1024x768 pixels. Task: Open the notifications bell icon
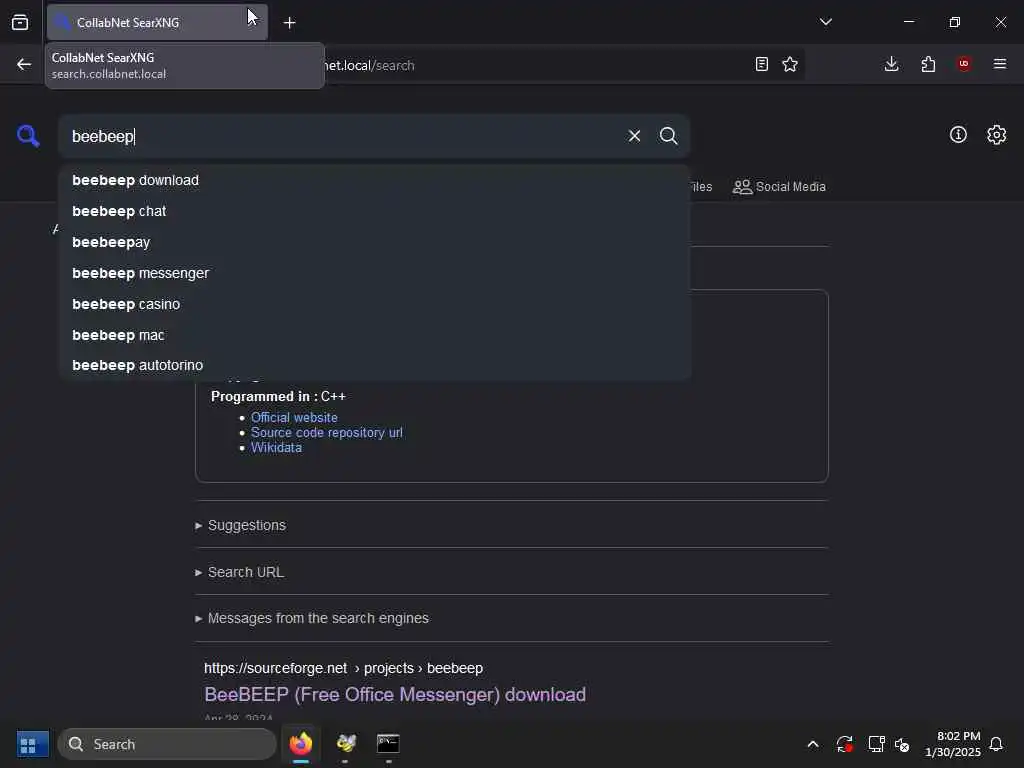[x=996, y=744]
